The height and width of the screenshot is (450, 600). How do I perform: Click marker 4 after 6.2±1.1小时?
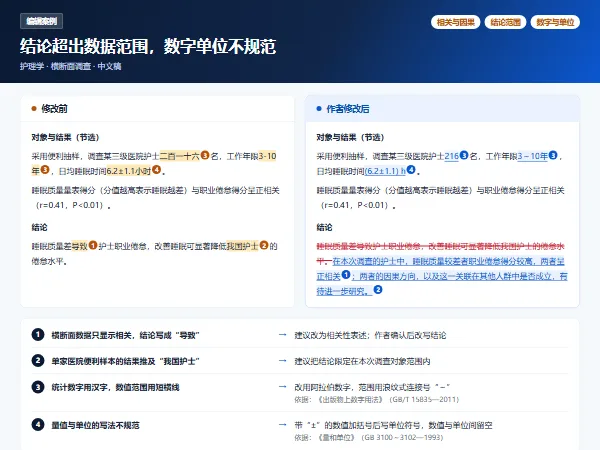(x=157, y=170)
